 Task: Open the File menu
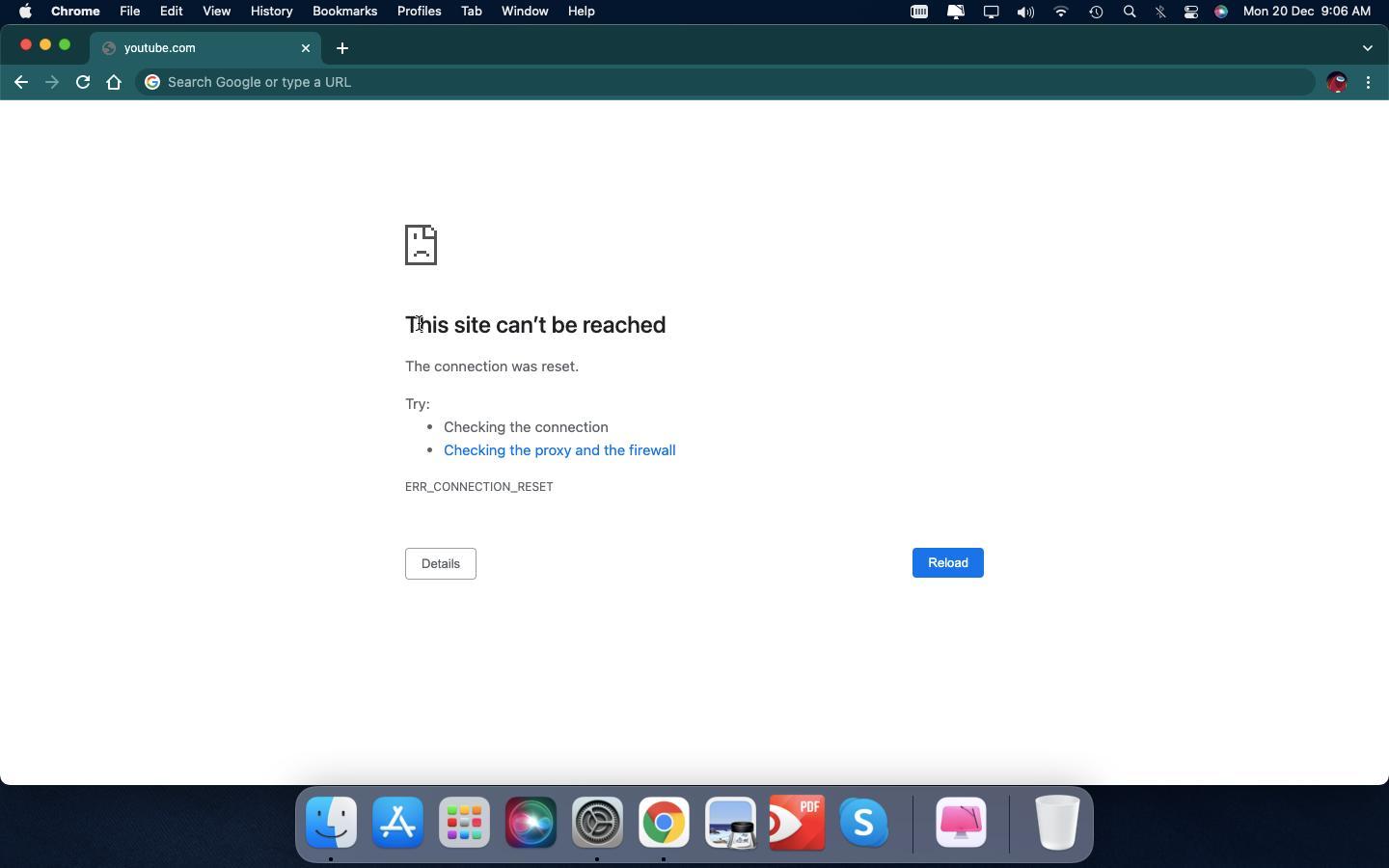(x=129, y=12)
